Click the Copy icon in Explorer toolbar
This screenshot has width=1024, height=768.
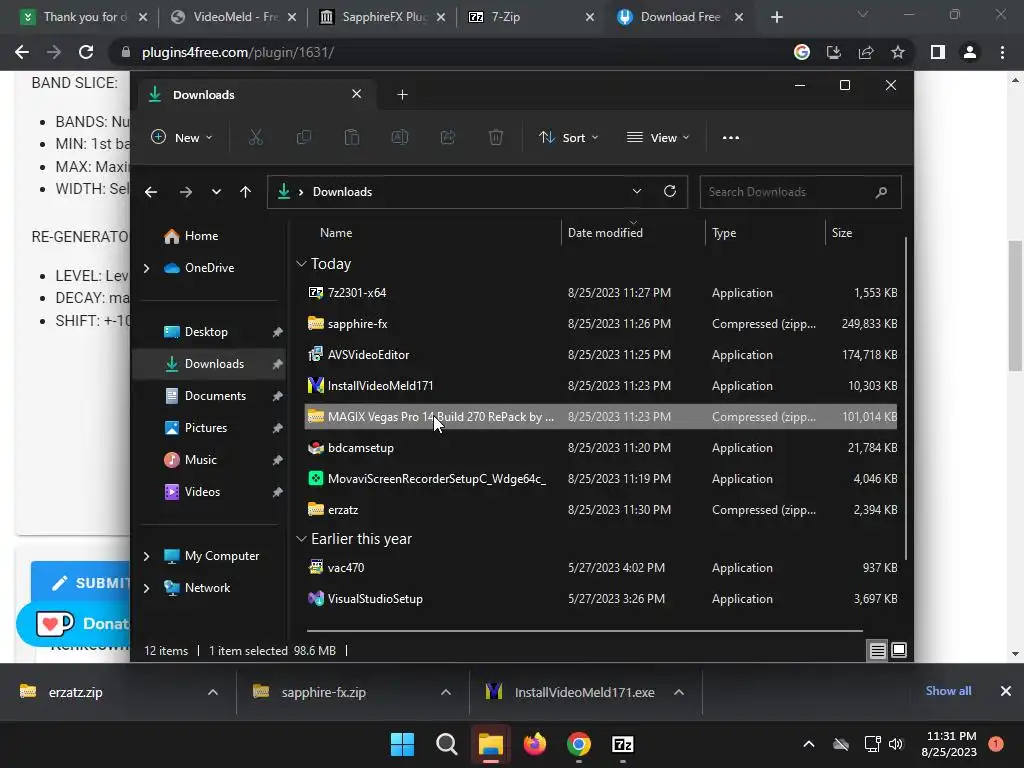304,137
